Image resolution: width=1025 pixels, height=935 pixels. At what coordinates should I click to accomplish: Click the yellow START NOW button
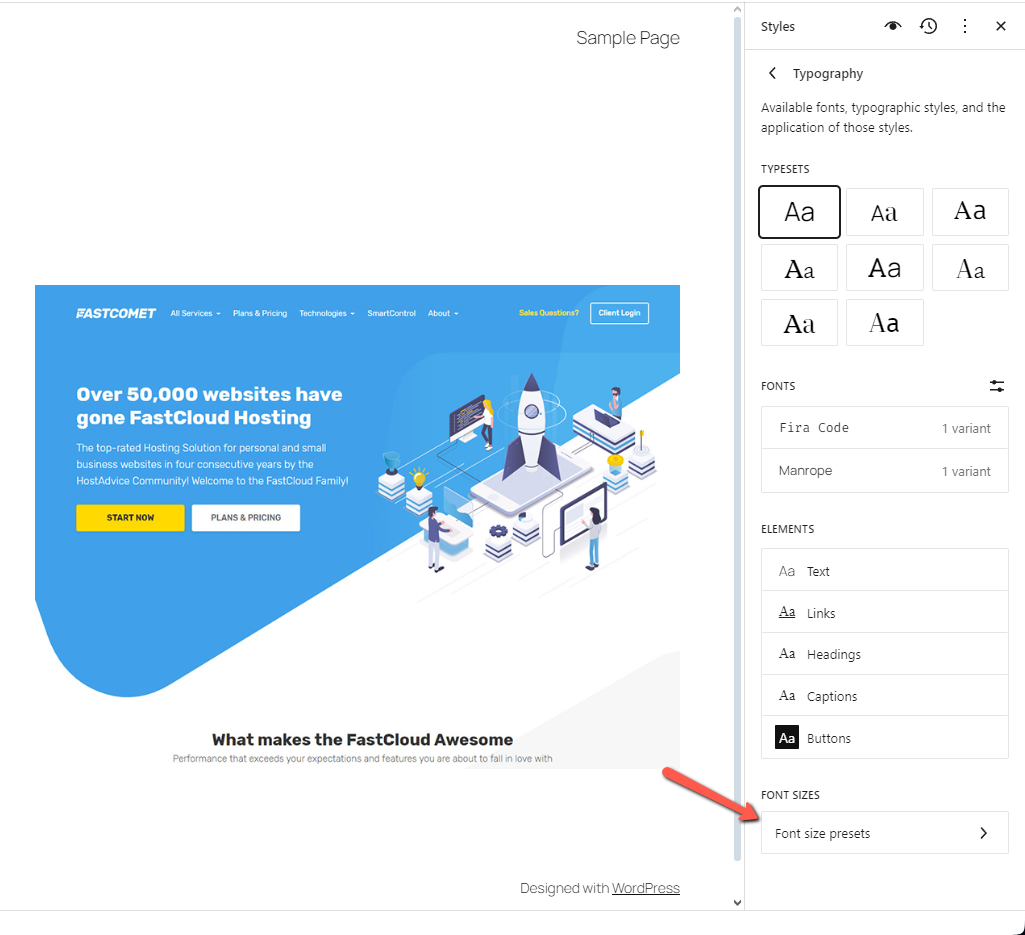[x=130, y=518]
